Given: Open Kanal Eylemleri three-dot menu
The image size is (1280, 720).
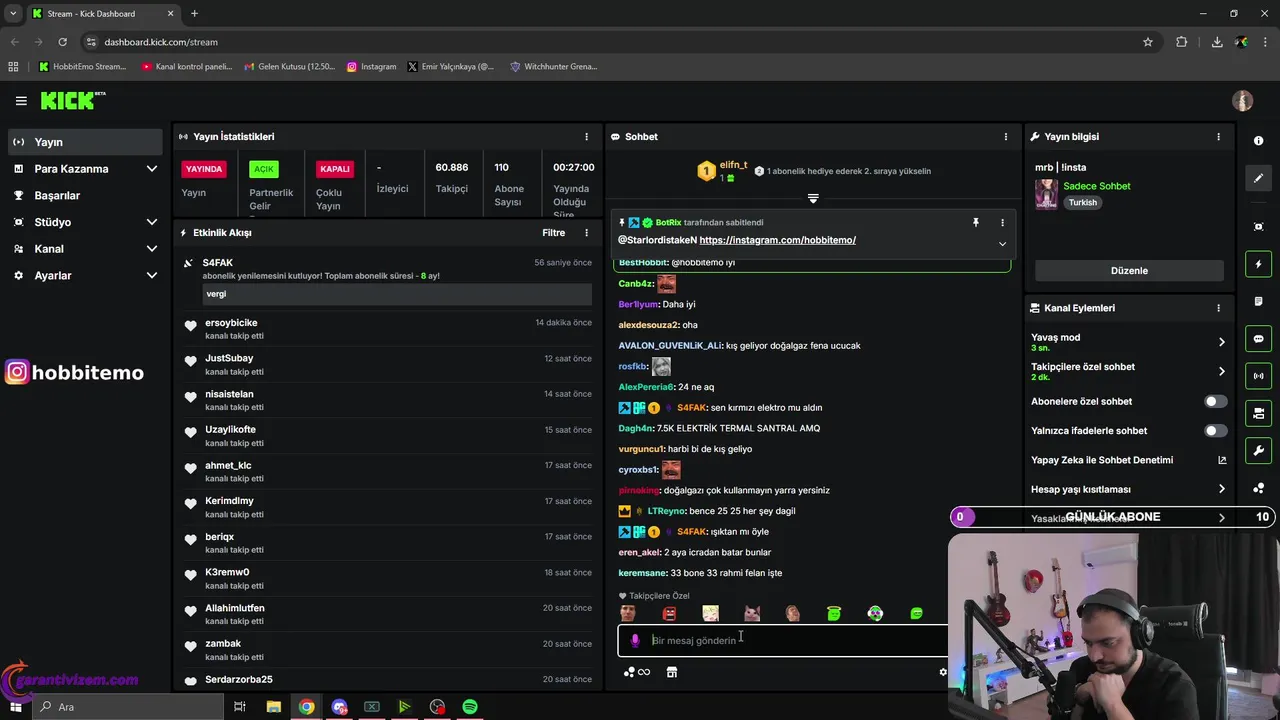Looking at the screenshot, I should click(1218, 308).
